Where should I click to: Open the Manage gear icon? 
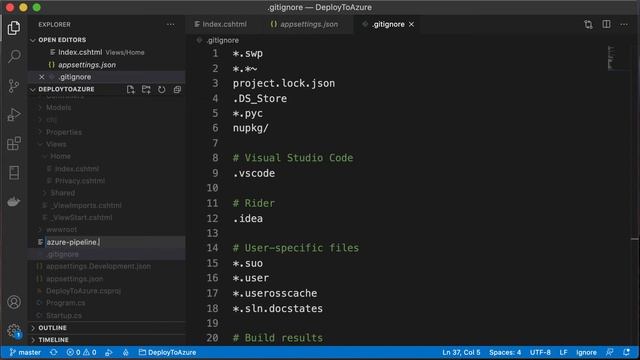tap(14, 330)
